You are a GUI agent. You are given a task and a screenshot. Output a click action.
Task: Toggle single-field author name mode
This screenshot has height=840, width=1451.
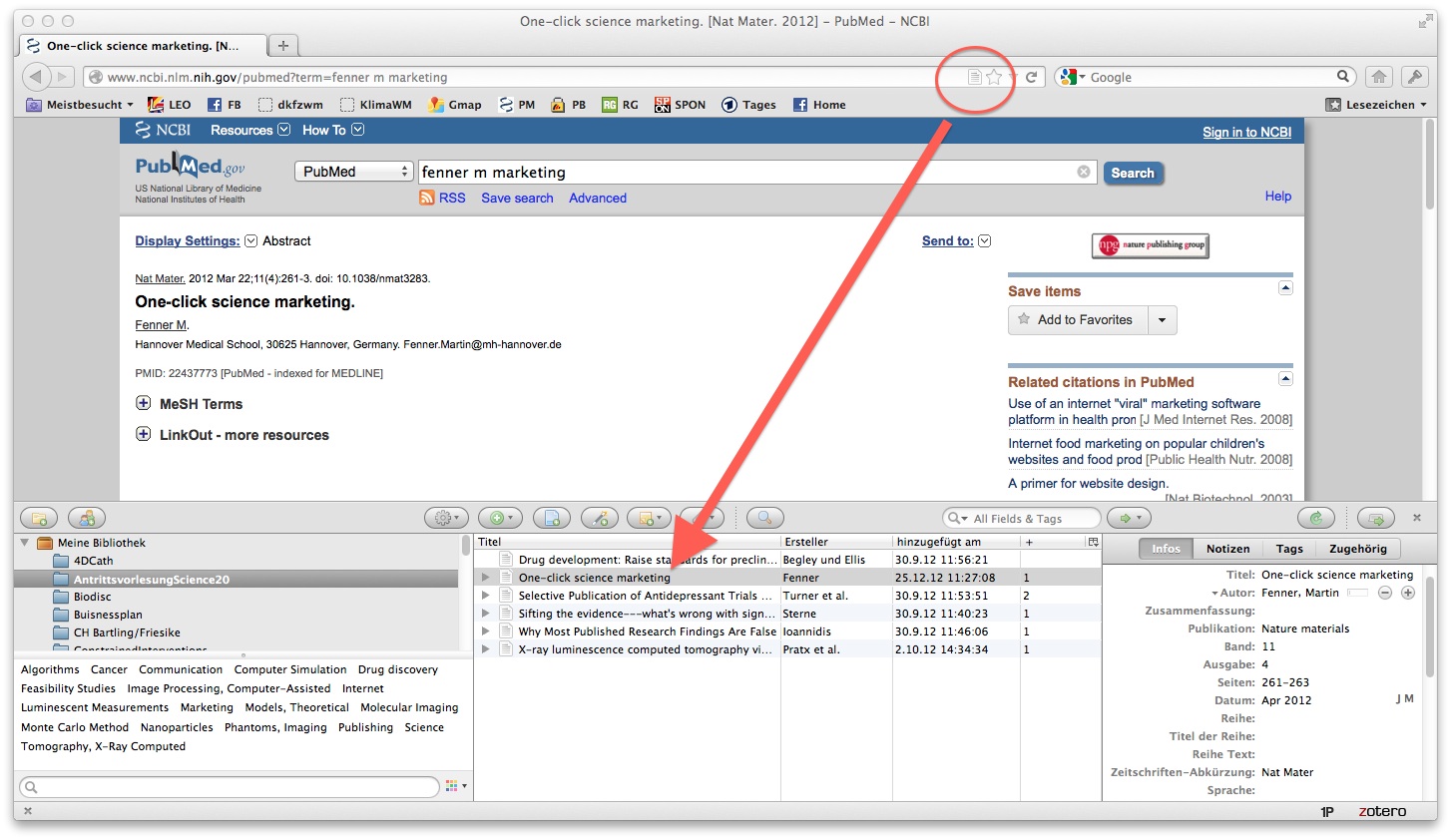pyautogui.click(x=1357, y=593)
